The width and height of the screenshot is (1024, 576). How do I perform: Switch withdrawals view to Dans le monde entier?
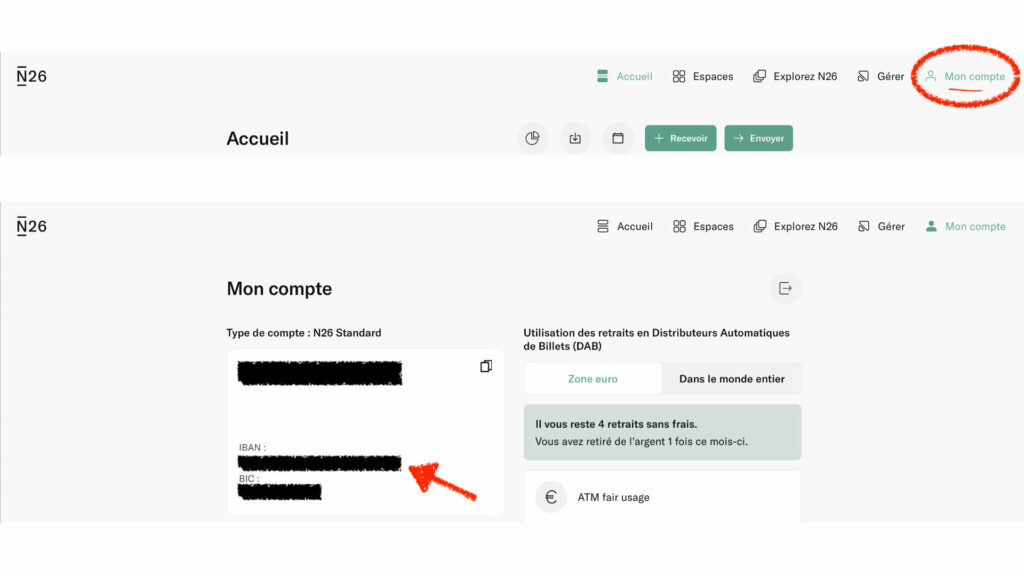pos(731,379)
